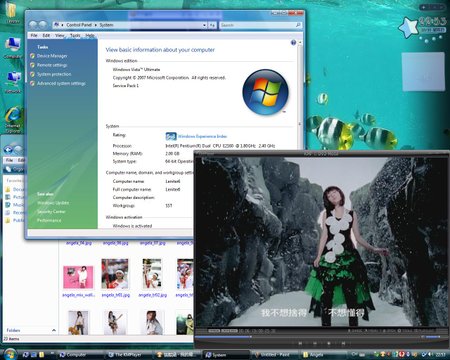Screen dimensions: 450x360
Task: Click the Search field in System window
Action: pos(261,25)
